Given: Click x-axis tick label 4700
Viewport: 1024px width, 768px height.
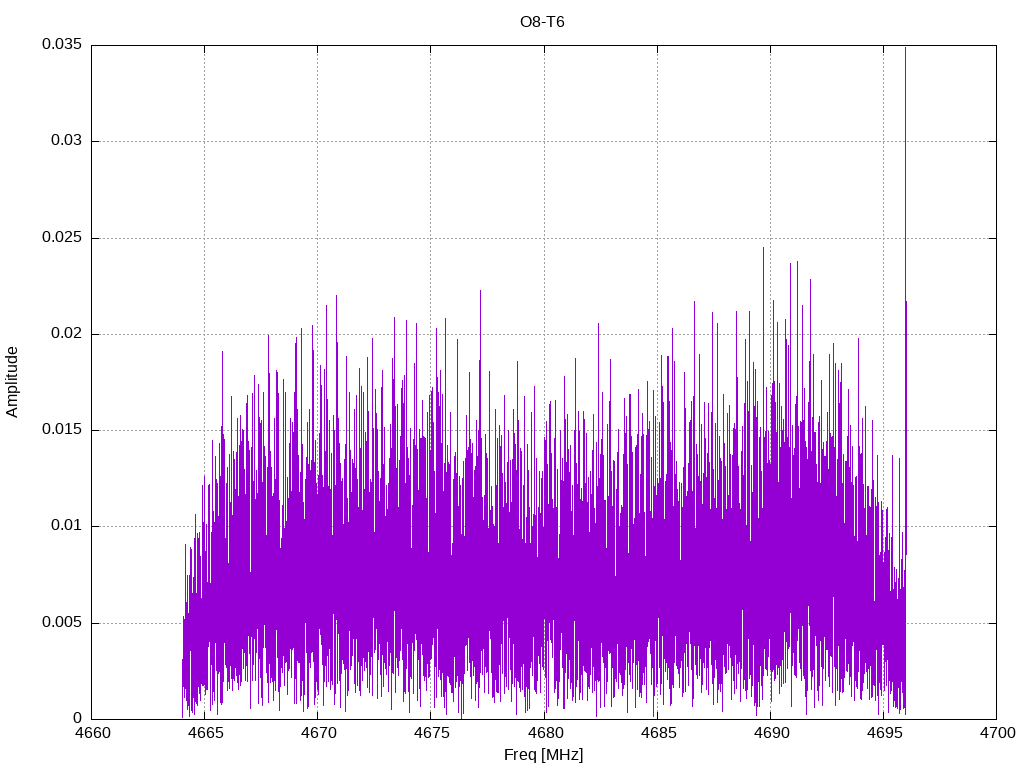Looking at the screenshot, I should click(x=997, y=733).
